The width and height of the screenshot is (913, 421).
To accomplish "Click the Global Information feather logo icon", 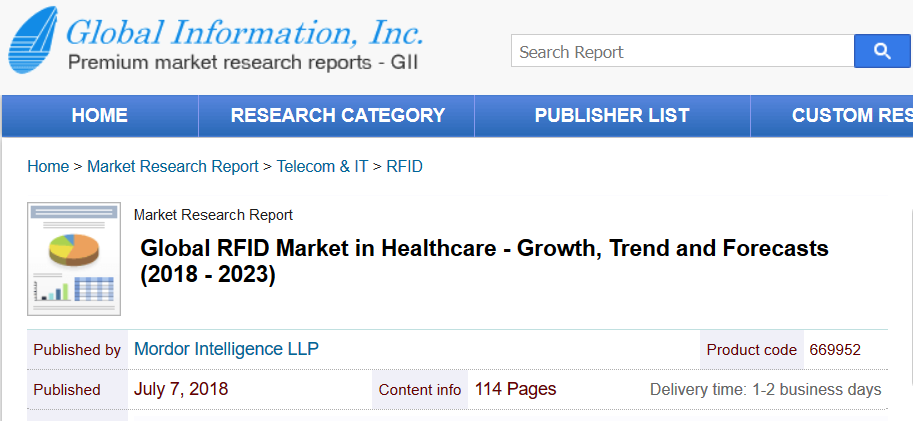I will click(x=33, y=40).
